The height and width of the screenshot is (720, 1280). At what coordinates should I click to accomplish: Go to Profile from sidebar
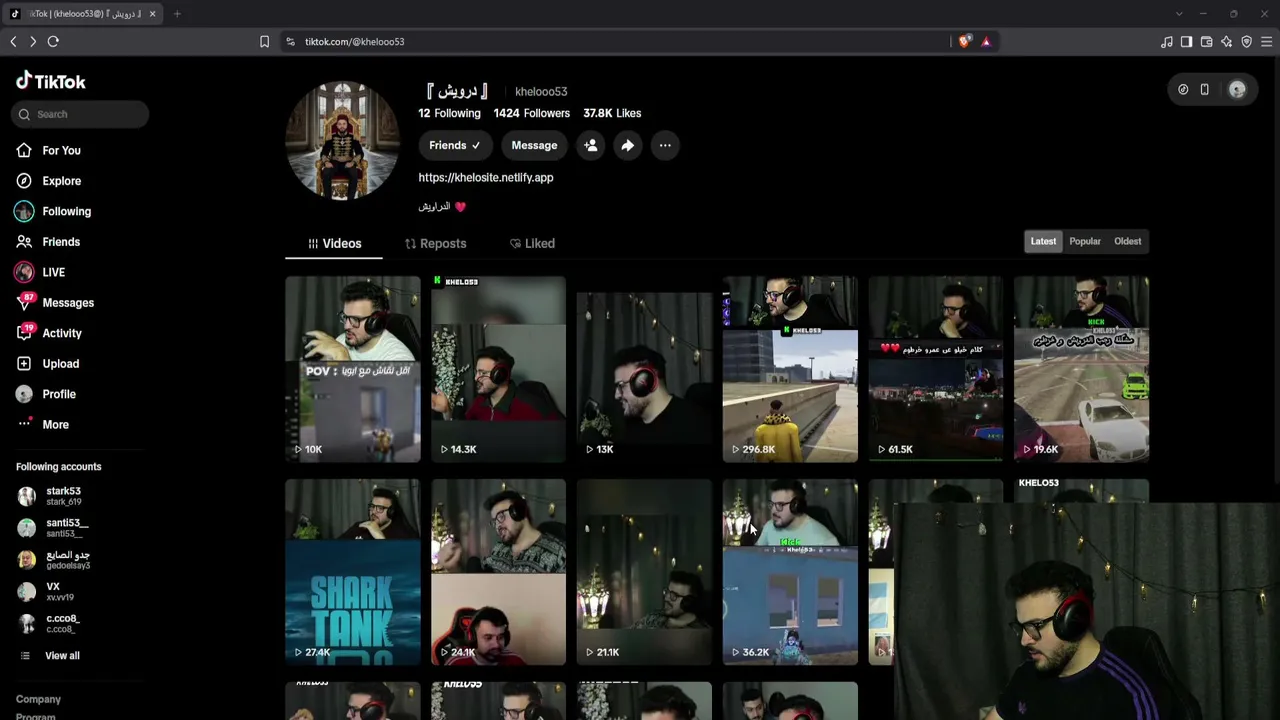[59, 394]
